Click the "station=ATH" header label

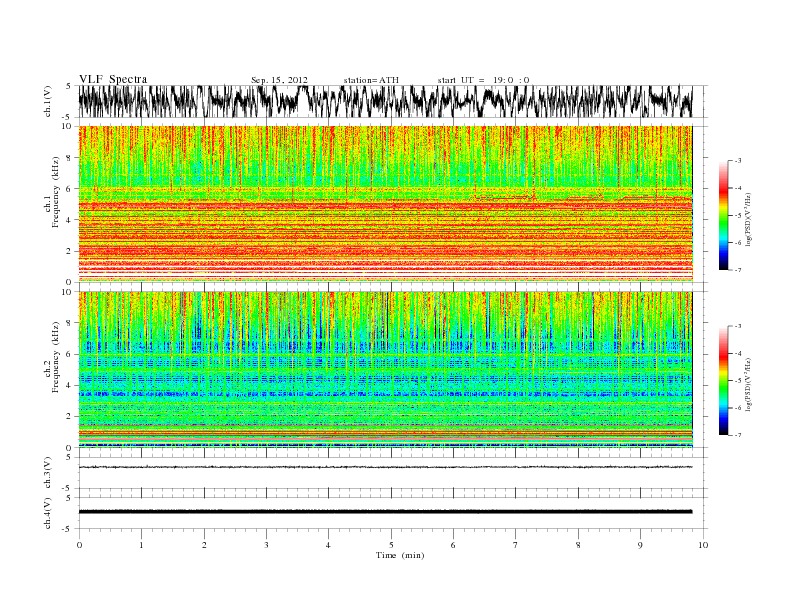[x=371, y=80]
